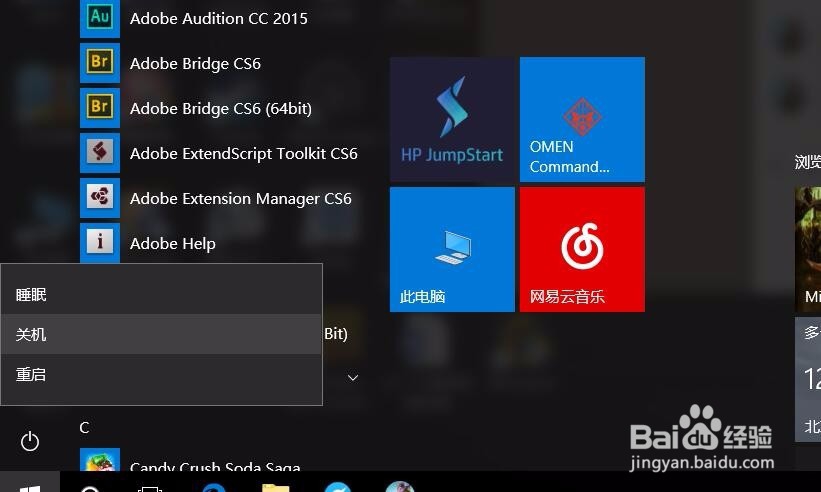The height and width of the screenshot is (492, 821).
Task: Open the Adobe Help icon
Action: point(99,242)
